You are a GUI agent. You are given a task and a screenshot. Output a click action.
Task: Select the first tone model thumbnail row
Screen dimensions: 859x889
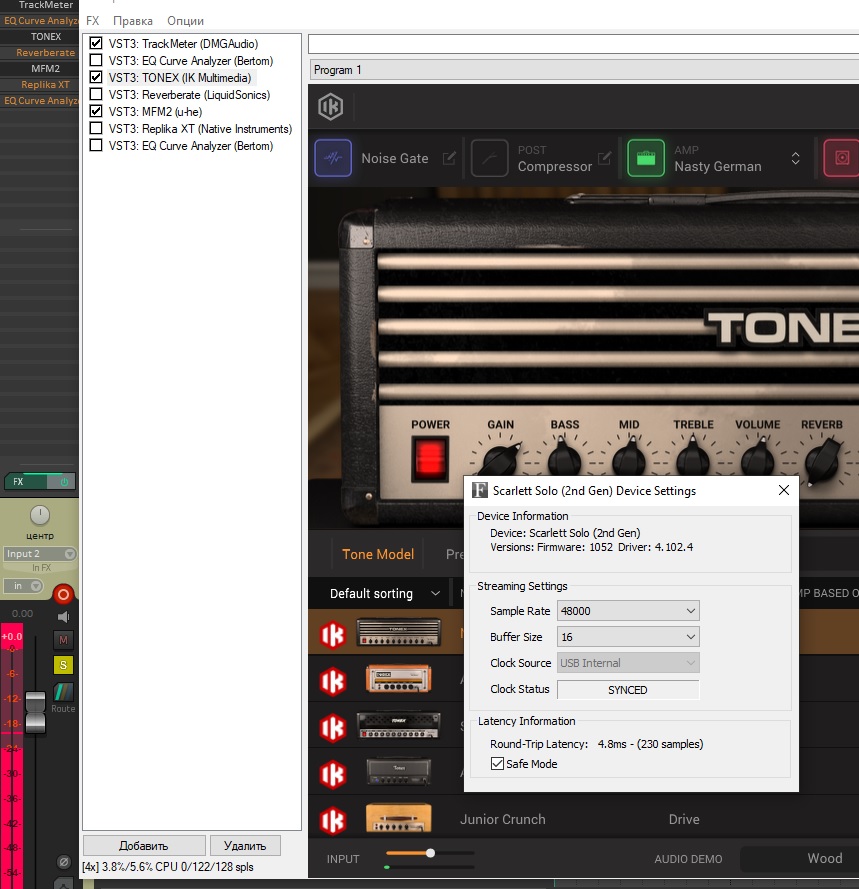[399, 632]
